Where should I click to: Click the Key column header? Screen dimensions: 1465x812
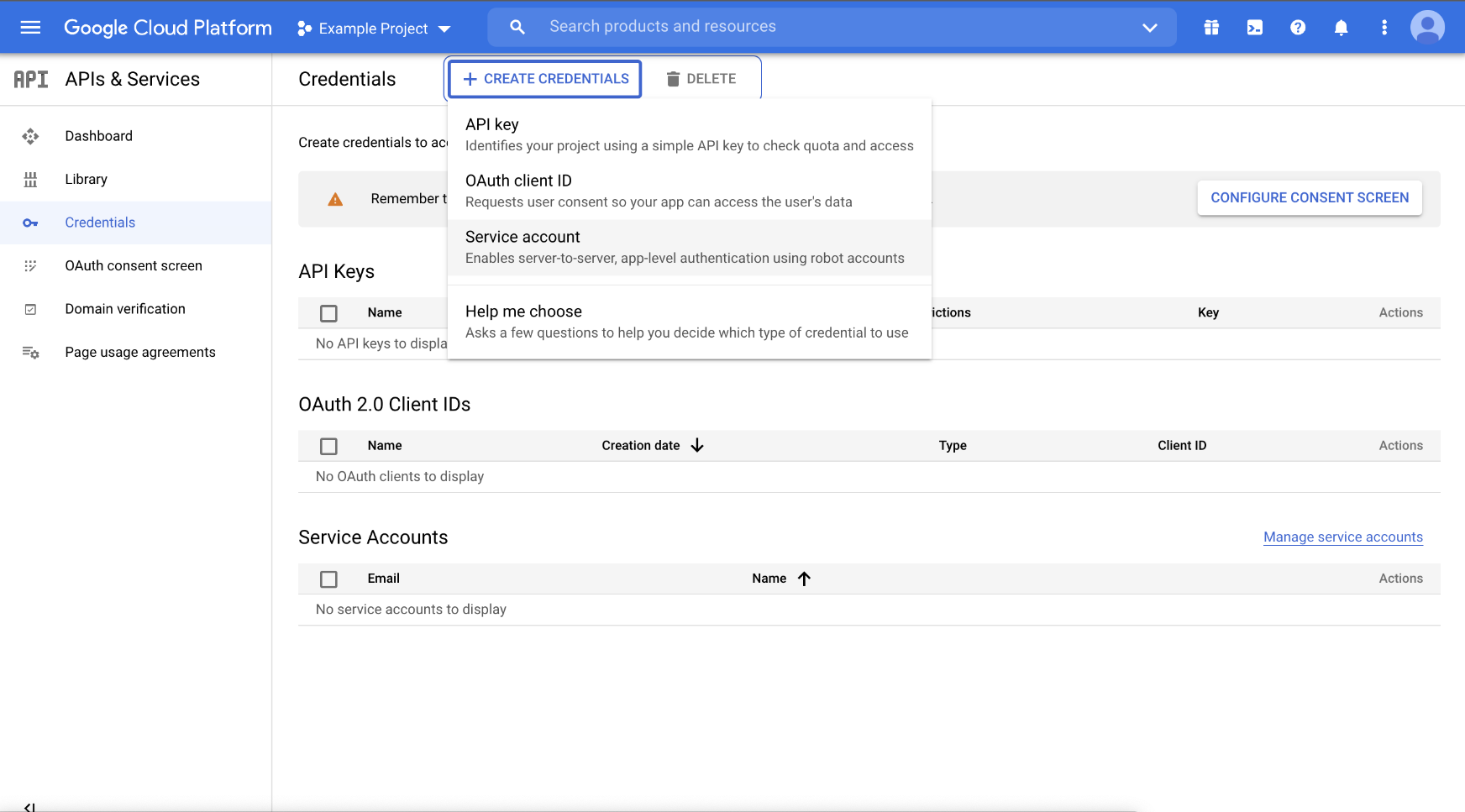click(1208, 312)
